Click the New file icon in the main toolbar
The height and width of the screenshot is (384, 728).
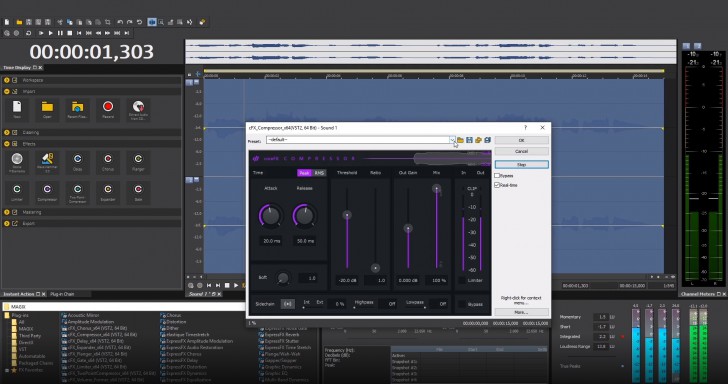pyautogui.click(x=7, y=22)
